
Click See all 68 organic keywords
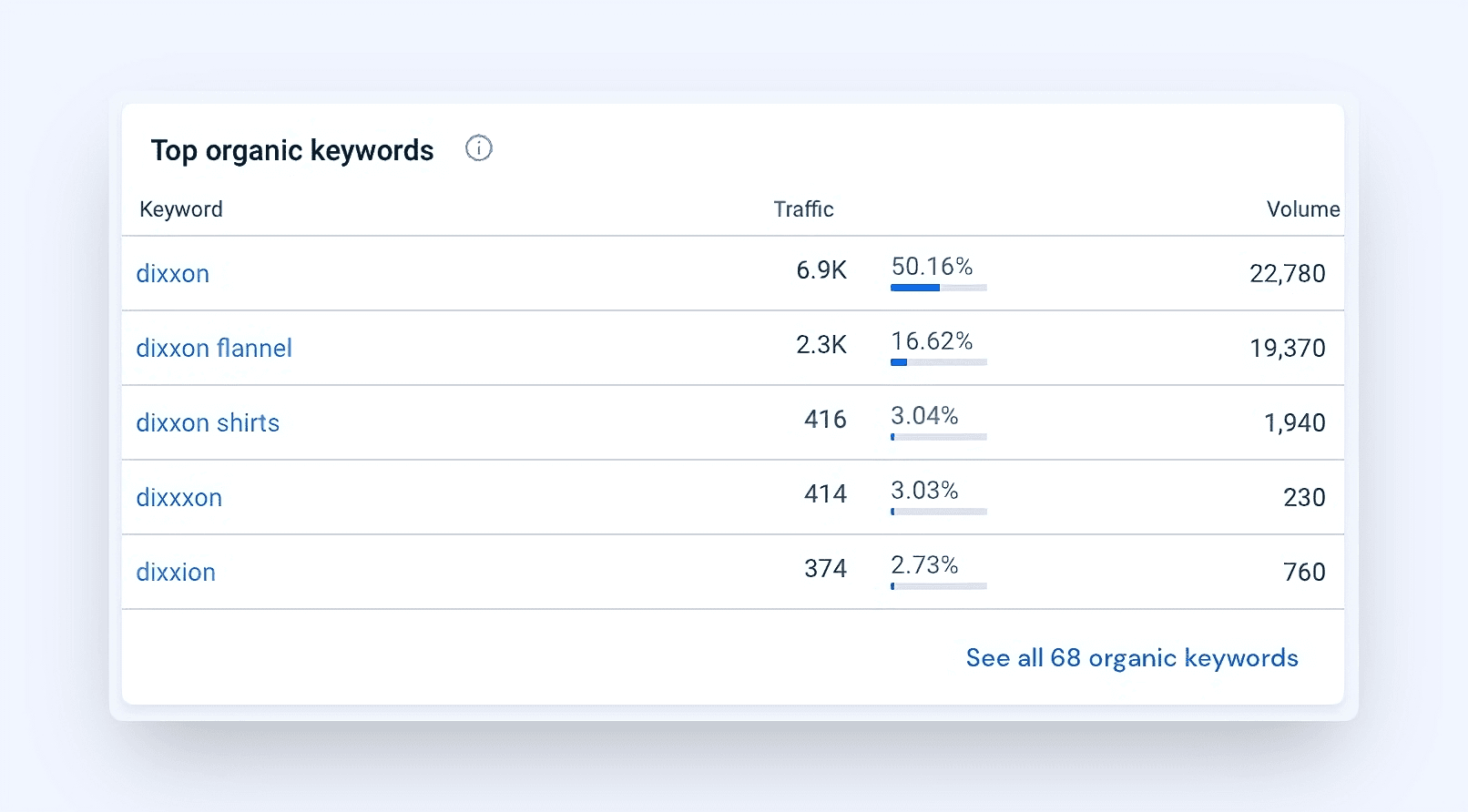tap(1132, 658)
